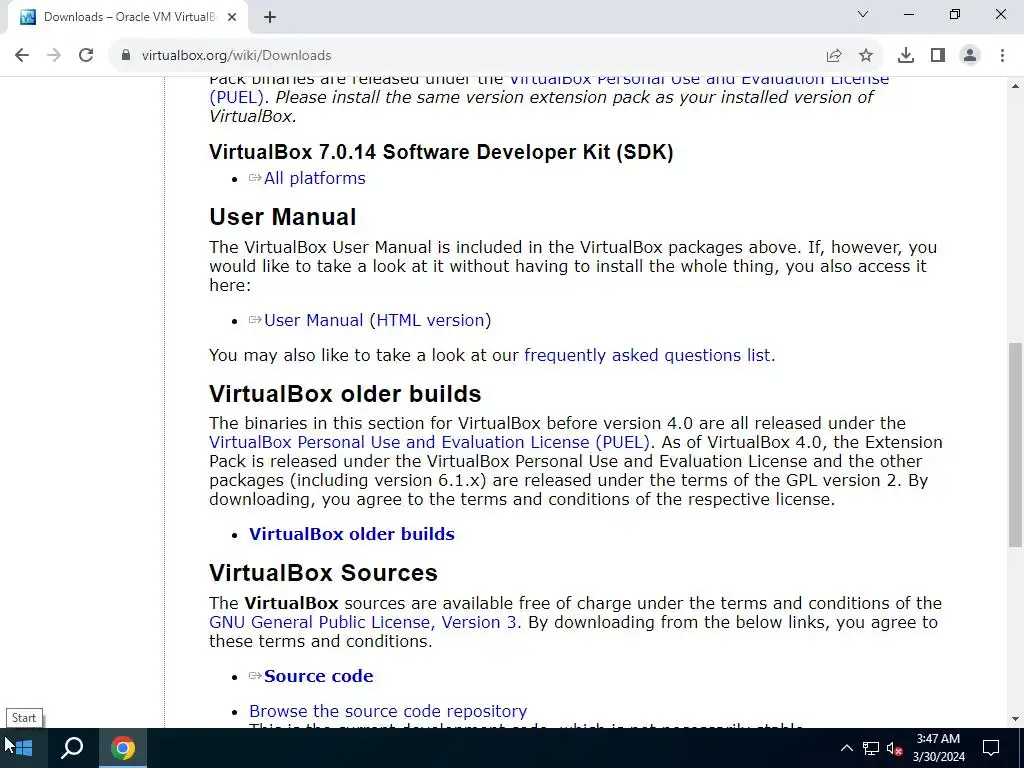
Task: Open a new browser tab
Action: 270,17
